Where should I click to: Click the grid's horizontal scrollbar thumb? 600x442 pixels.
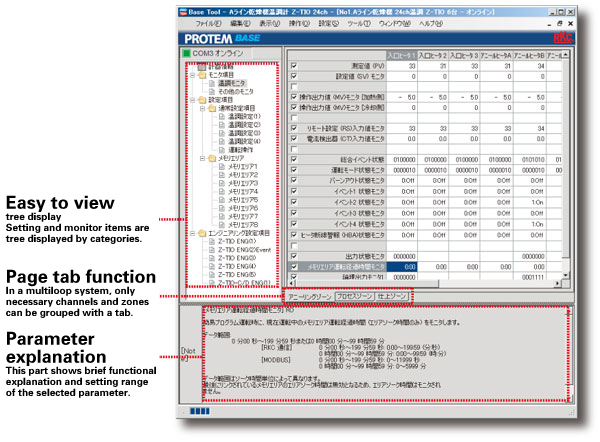pyautogui.click(x=367, y=284)
